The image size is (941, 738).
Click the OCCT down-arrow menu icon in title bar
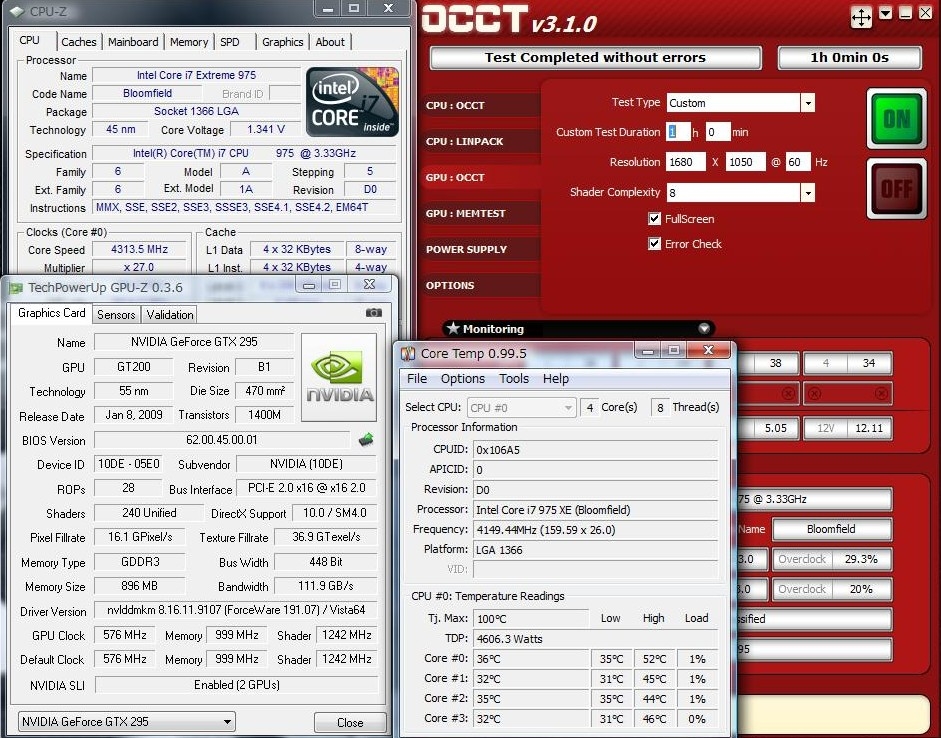886,14
